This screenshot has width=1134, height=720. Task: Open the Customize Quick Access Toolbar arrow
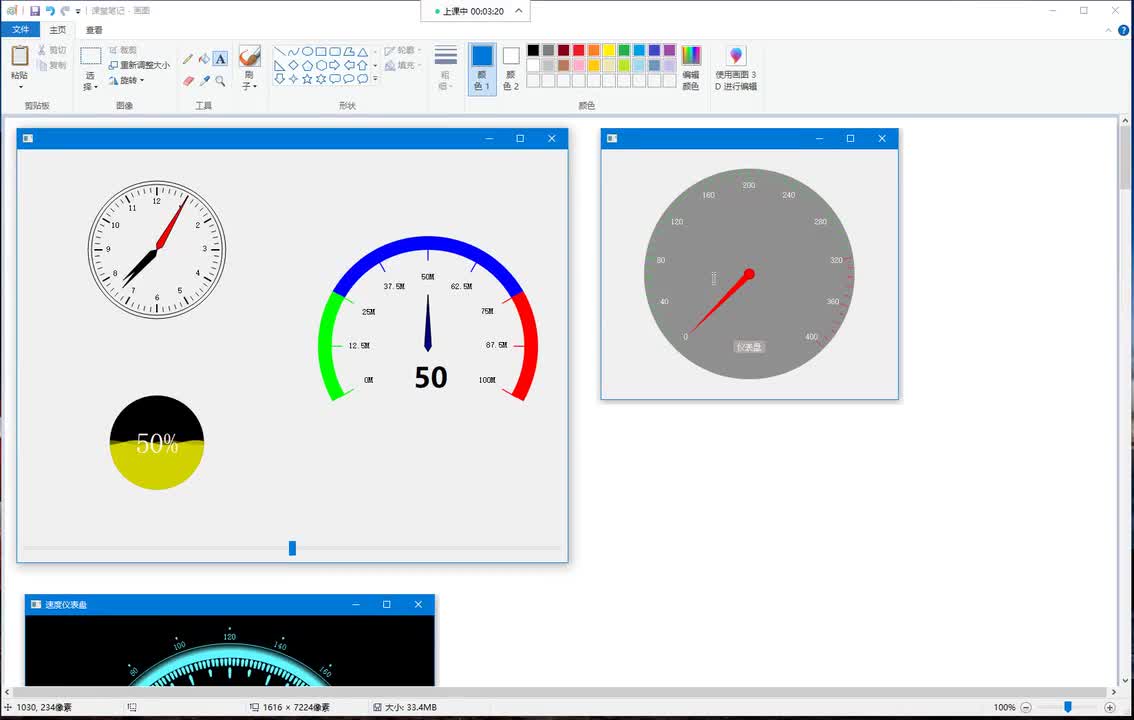[x=78, y=11]
